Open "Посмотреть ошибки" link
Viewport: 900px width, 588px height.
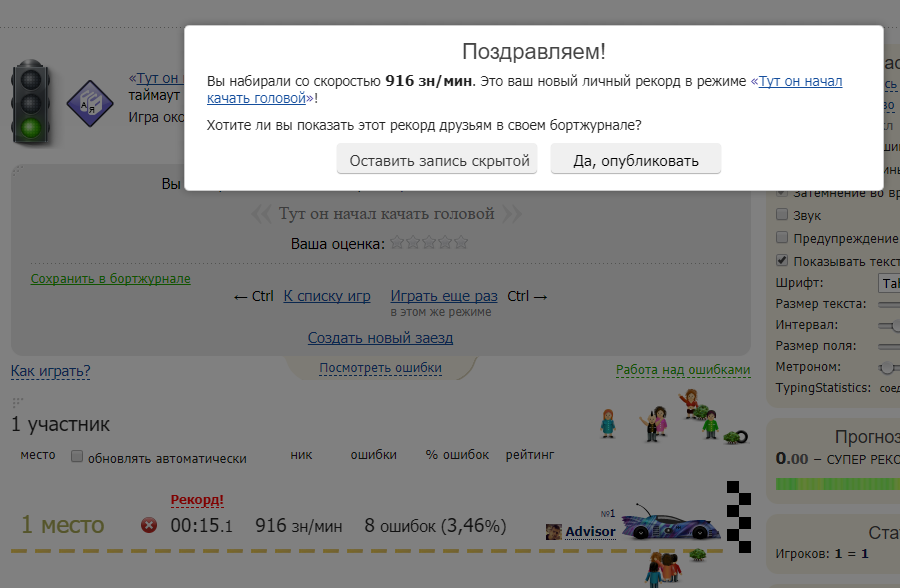coord(380,368)
